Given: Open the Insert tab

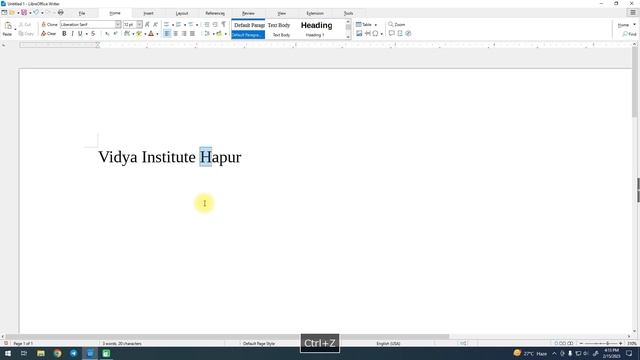Looking at the screenshot, I should pos(149,13).
